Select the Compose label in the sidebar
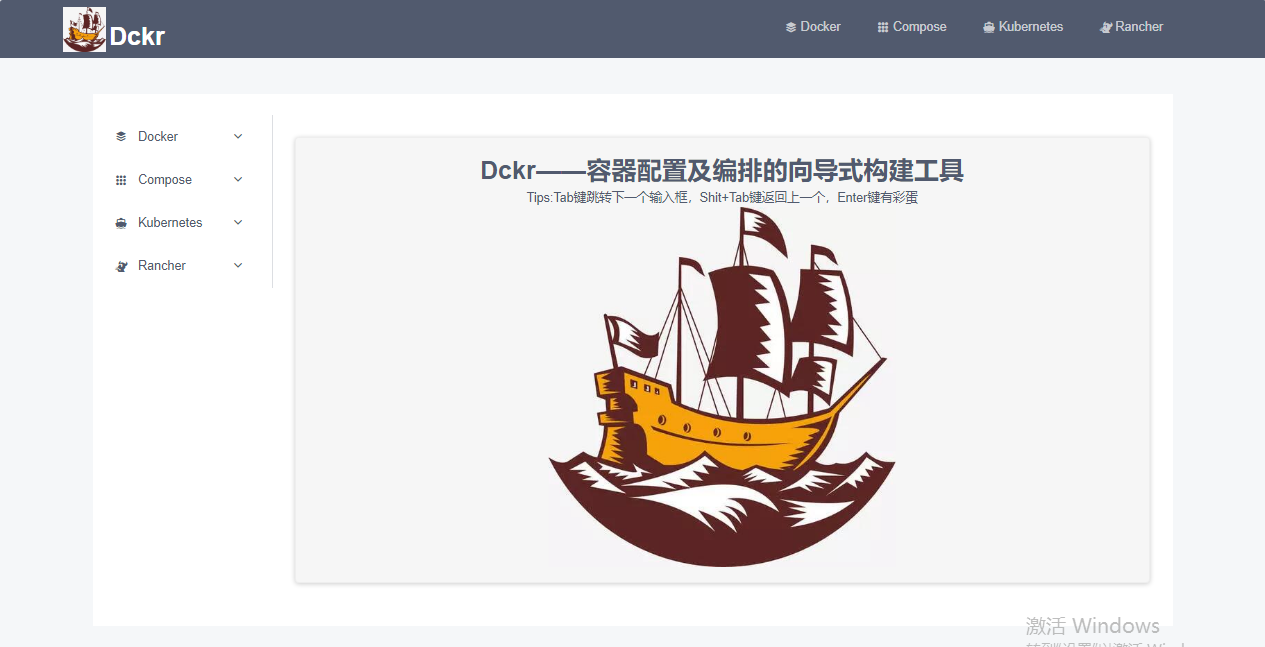The image size is (1265, 647). coord(165,180)
